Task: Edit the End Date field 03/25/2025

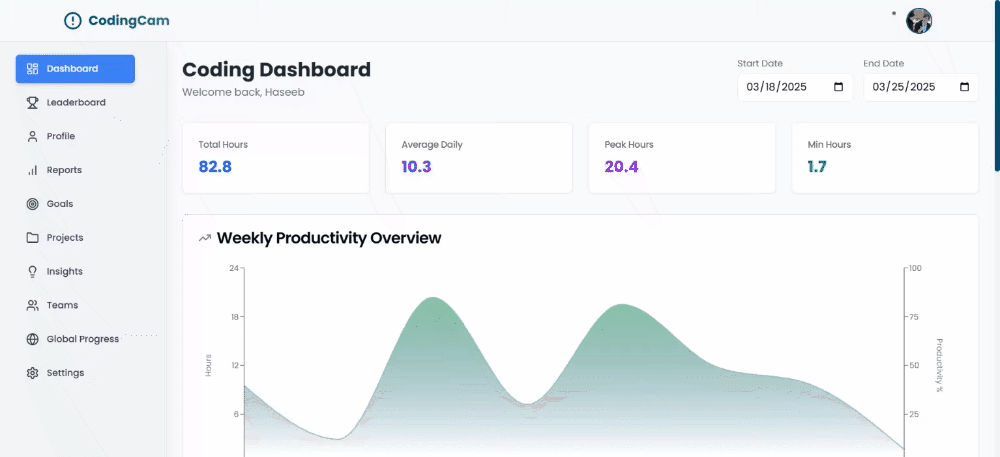Action: pos(921,87)
